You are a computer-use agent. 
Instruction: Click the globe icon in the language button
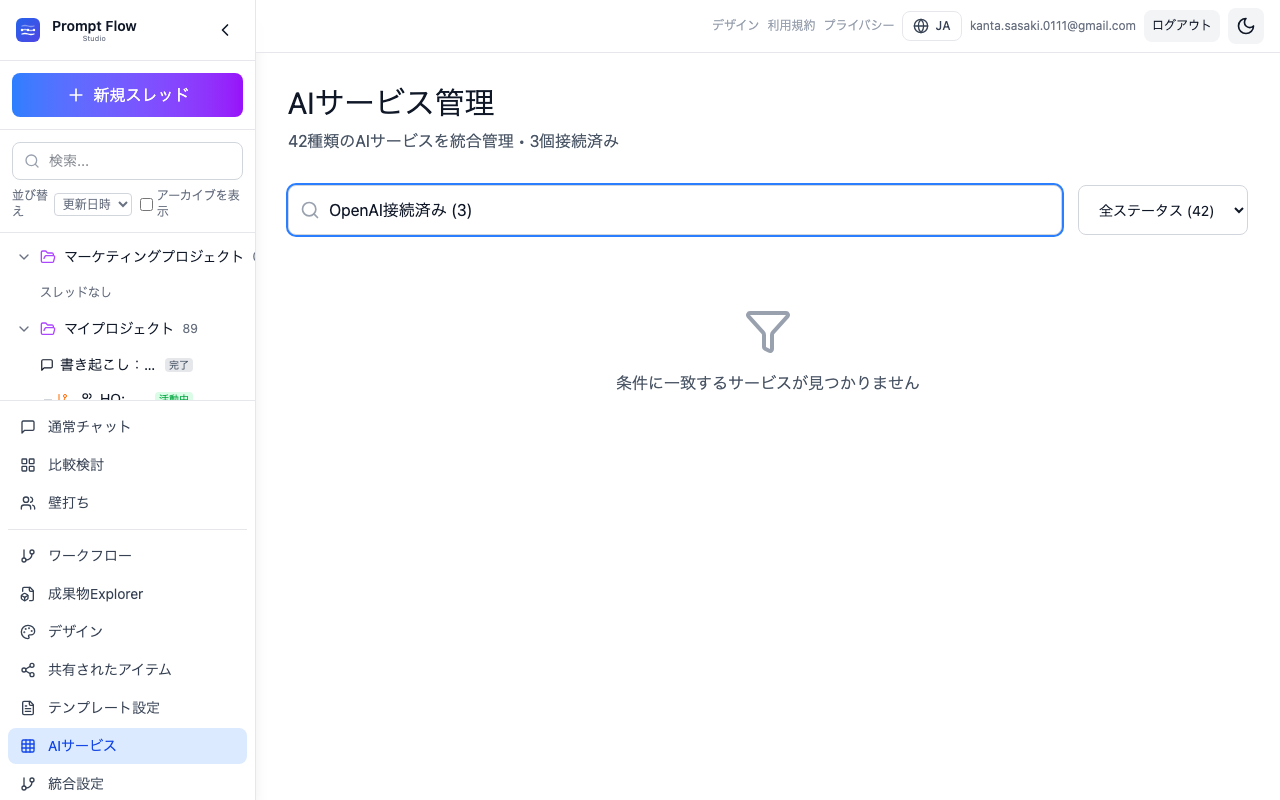(x=921, y=26)
